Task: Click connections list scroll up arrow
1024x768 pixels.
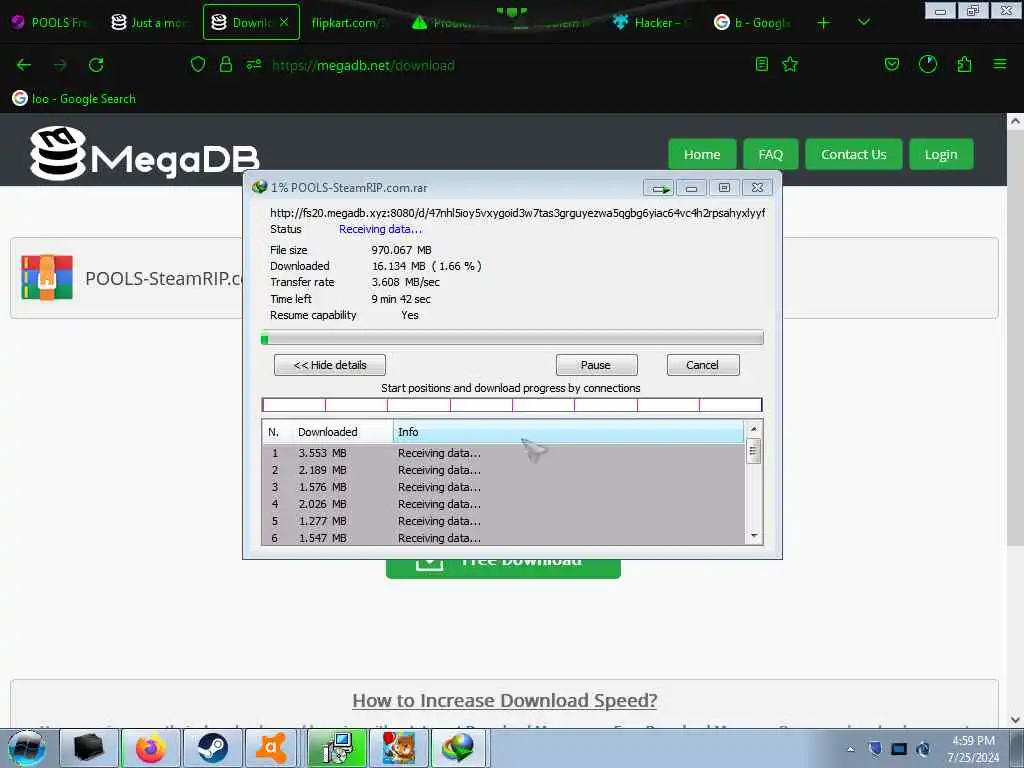Action: 754,429
